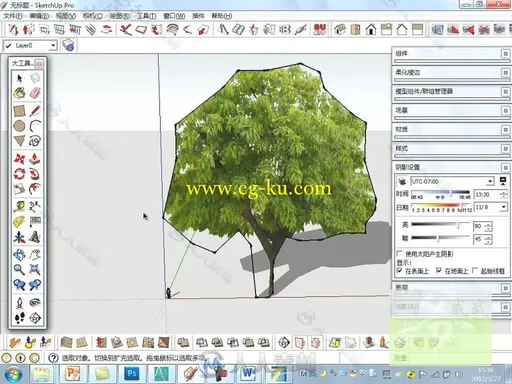Viewport: 512px width, 384px height.
Task: Toggle the 在表面上 checkbox
Action: 400,271
